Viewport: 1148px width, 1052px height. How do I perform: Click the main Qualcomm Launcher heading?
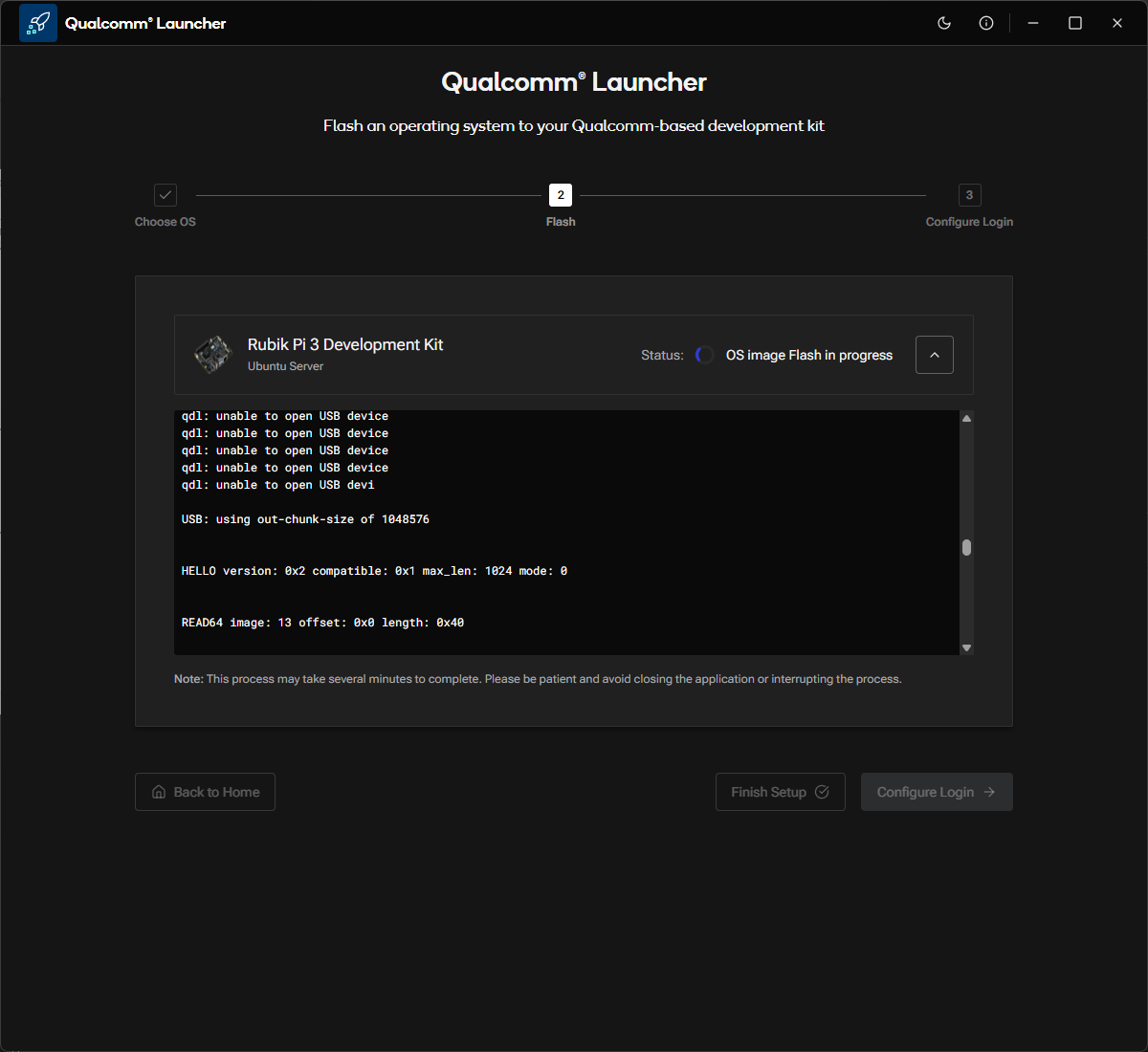(x=574, y=82)
